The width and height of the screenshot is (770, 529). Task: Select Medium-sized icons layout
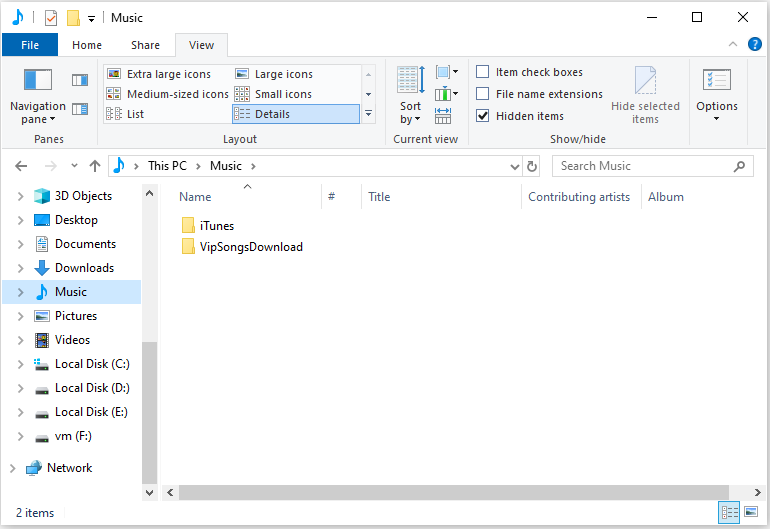[x=167, y=94]
